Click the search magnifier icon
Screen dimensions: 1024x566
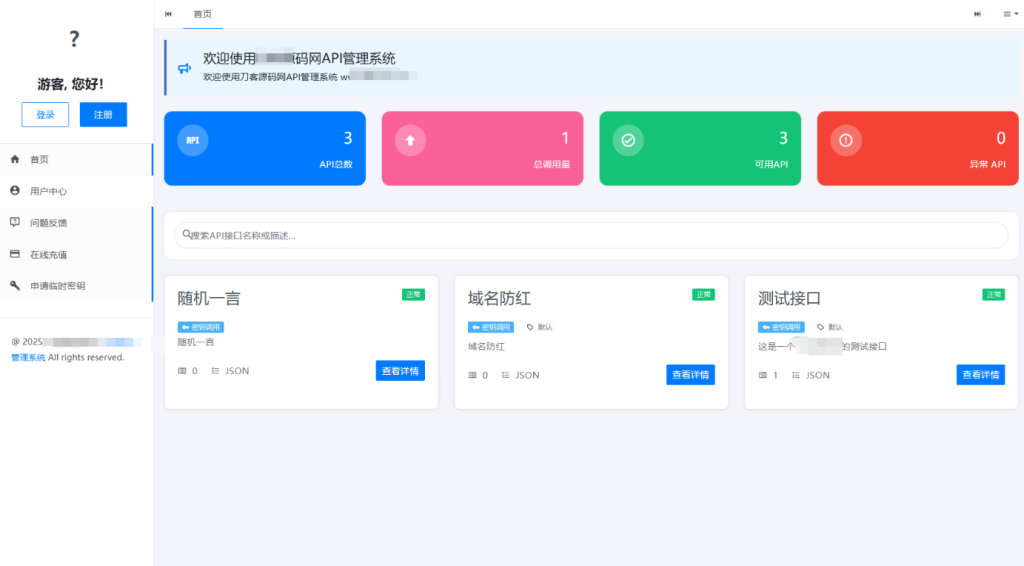tap(187, 234)
